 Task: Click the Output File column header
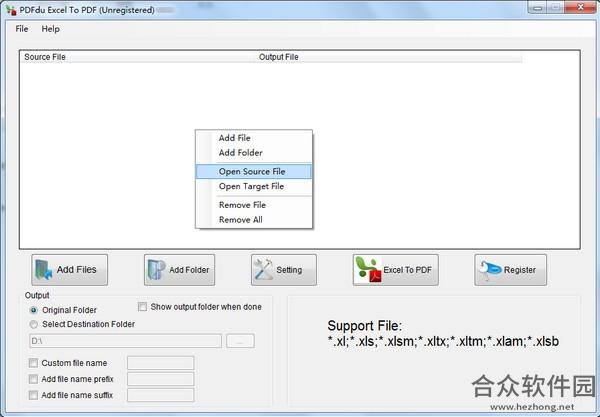click(x=389, y=57)
